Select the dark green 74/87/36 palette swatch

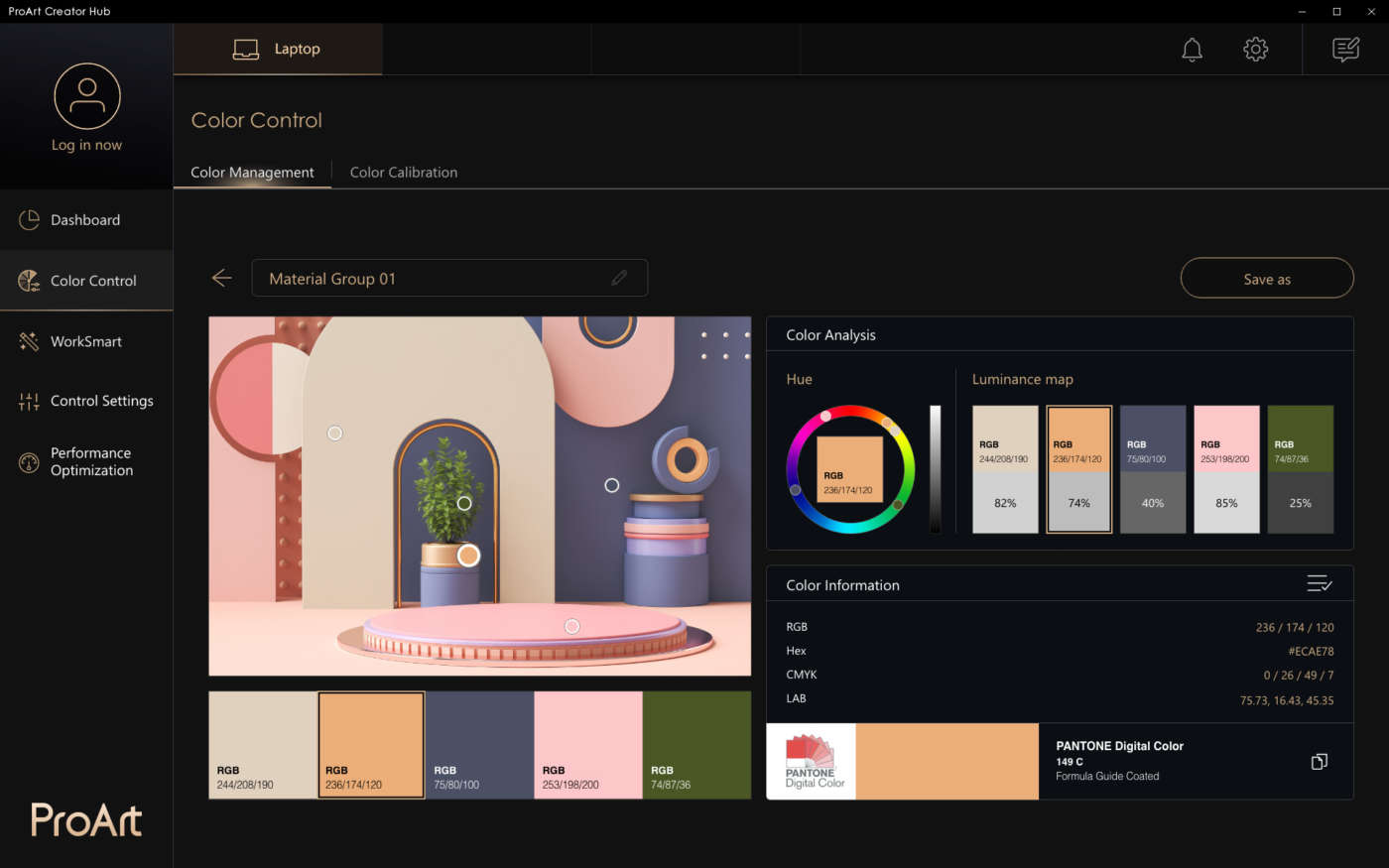coord(696,745)
